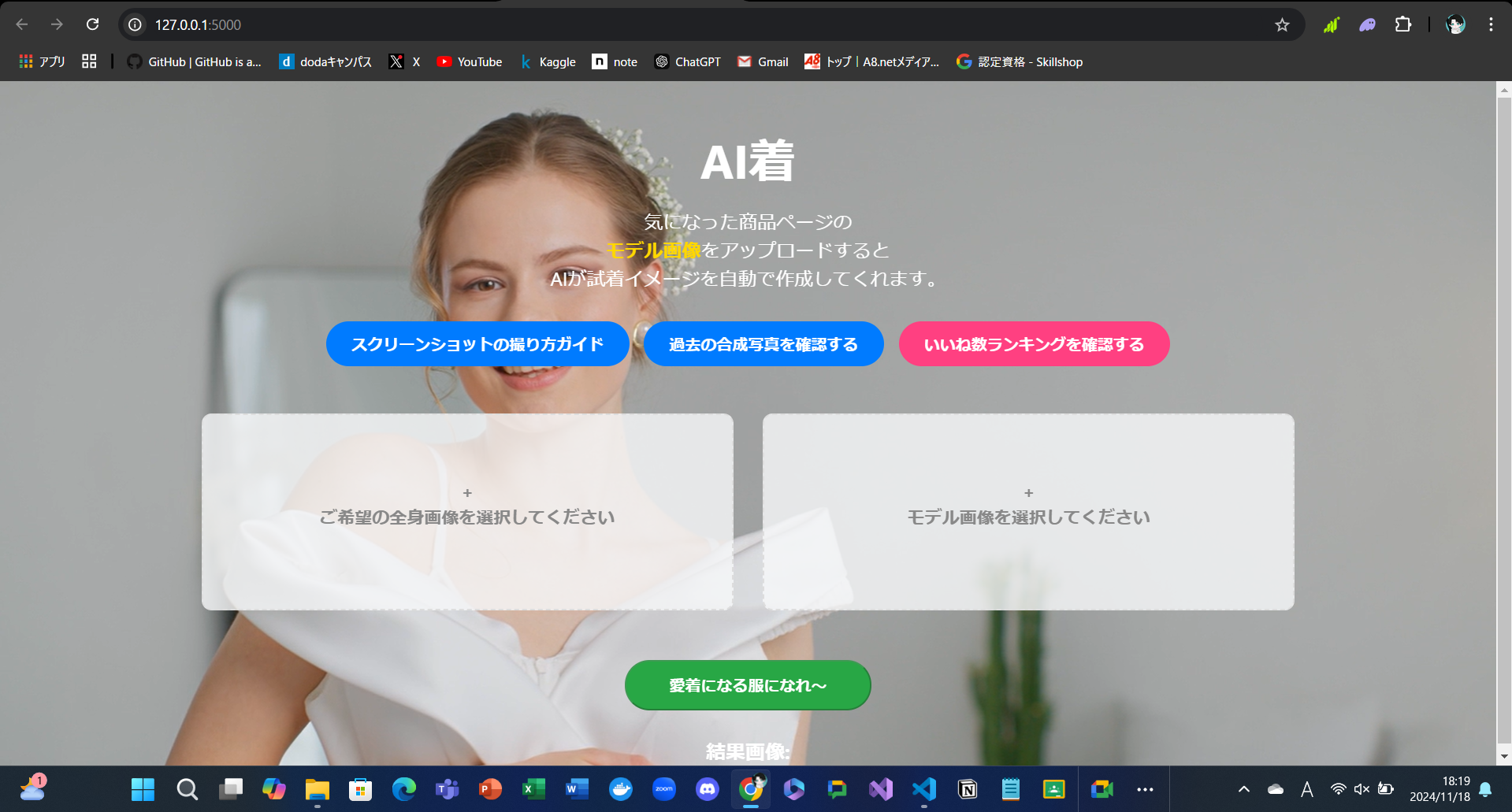Open いいね数ランキングを確認する

tap(1034, 343)
